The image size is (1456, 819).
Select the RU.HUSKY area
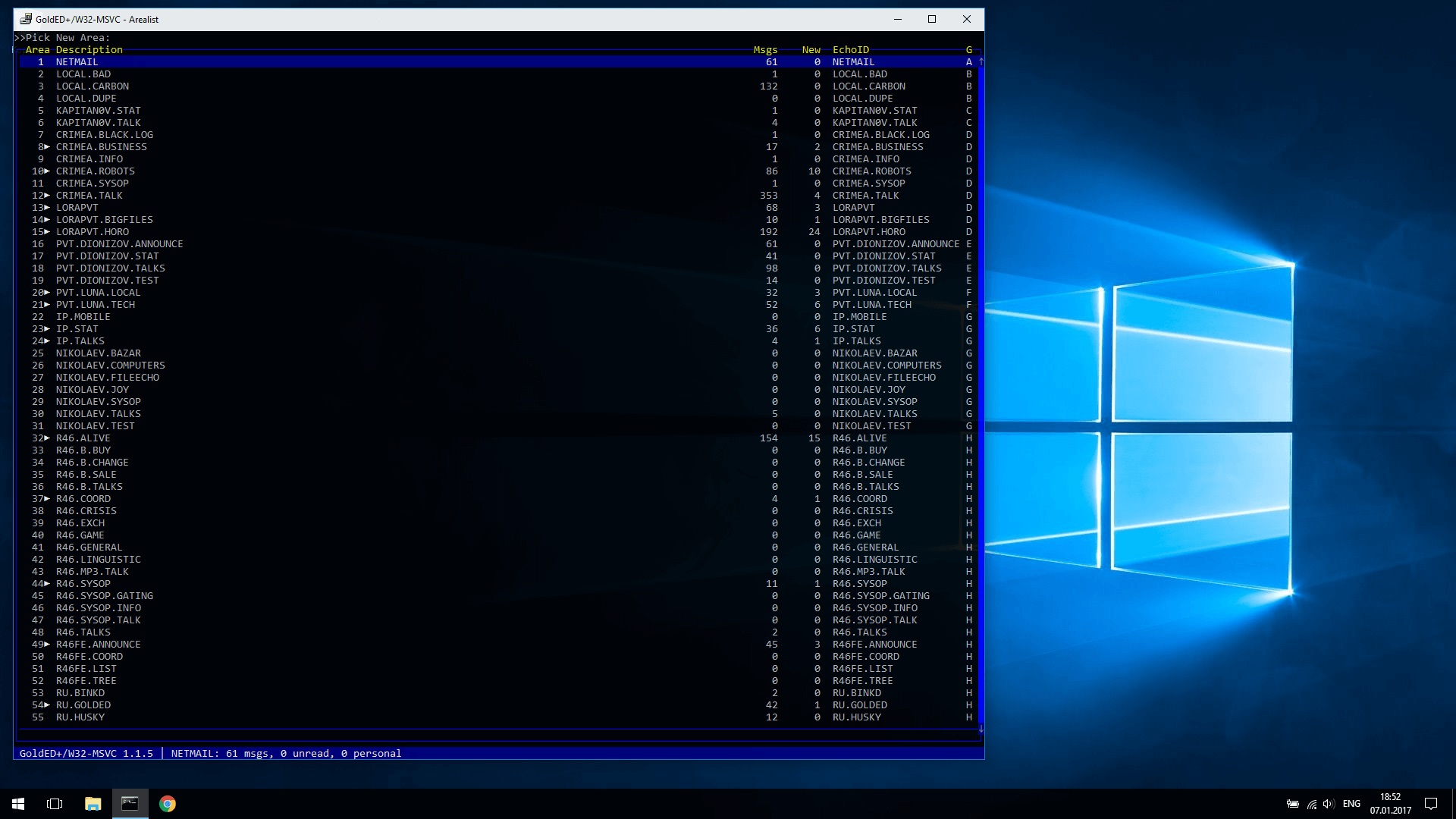(x=498, y=717)
